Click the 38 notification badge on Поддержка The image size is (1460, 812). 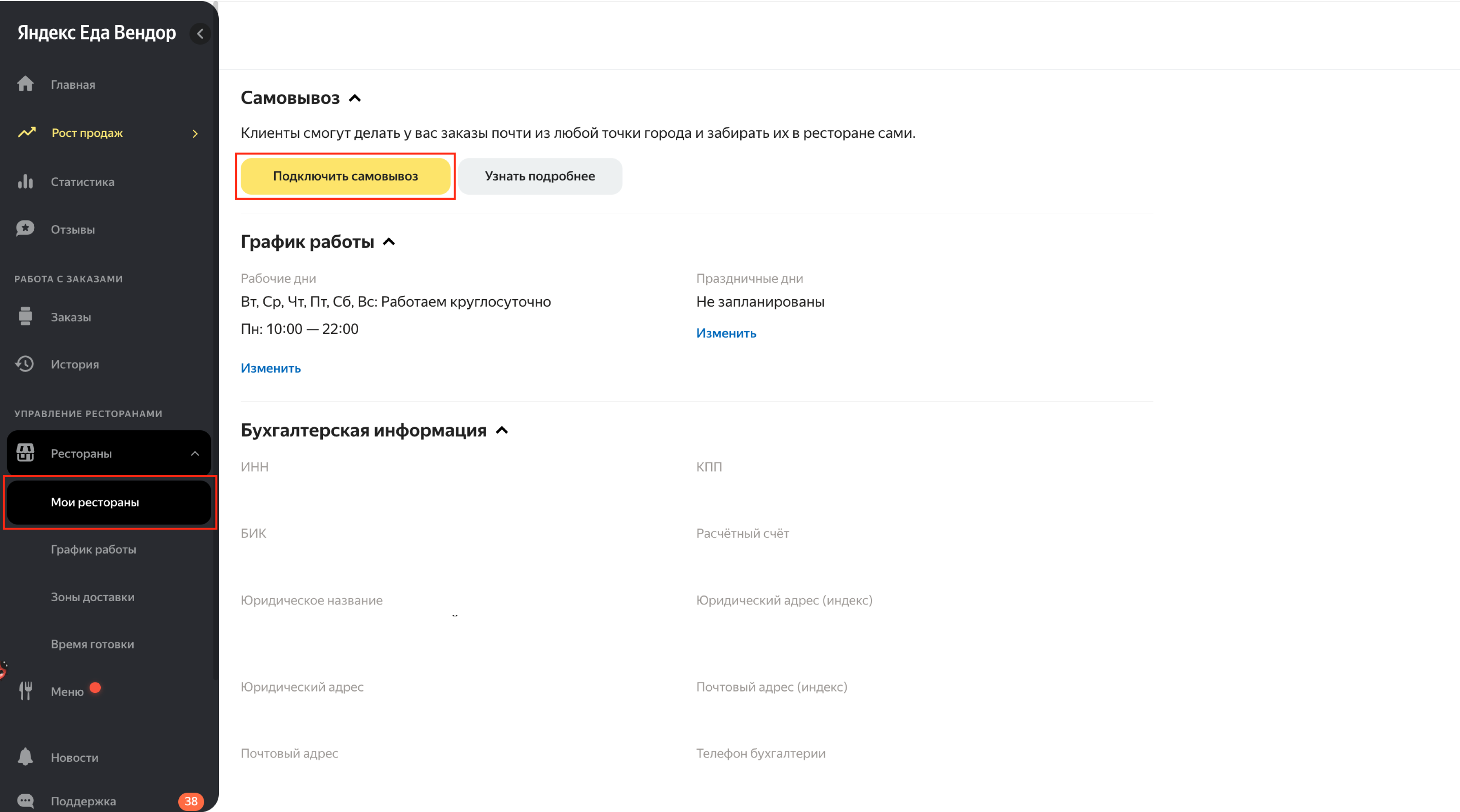191,801
